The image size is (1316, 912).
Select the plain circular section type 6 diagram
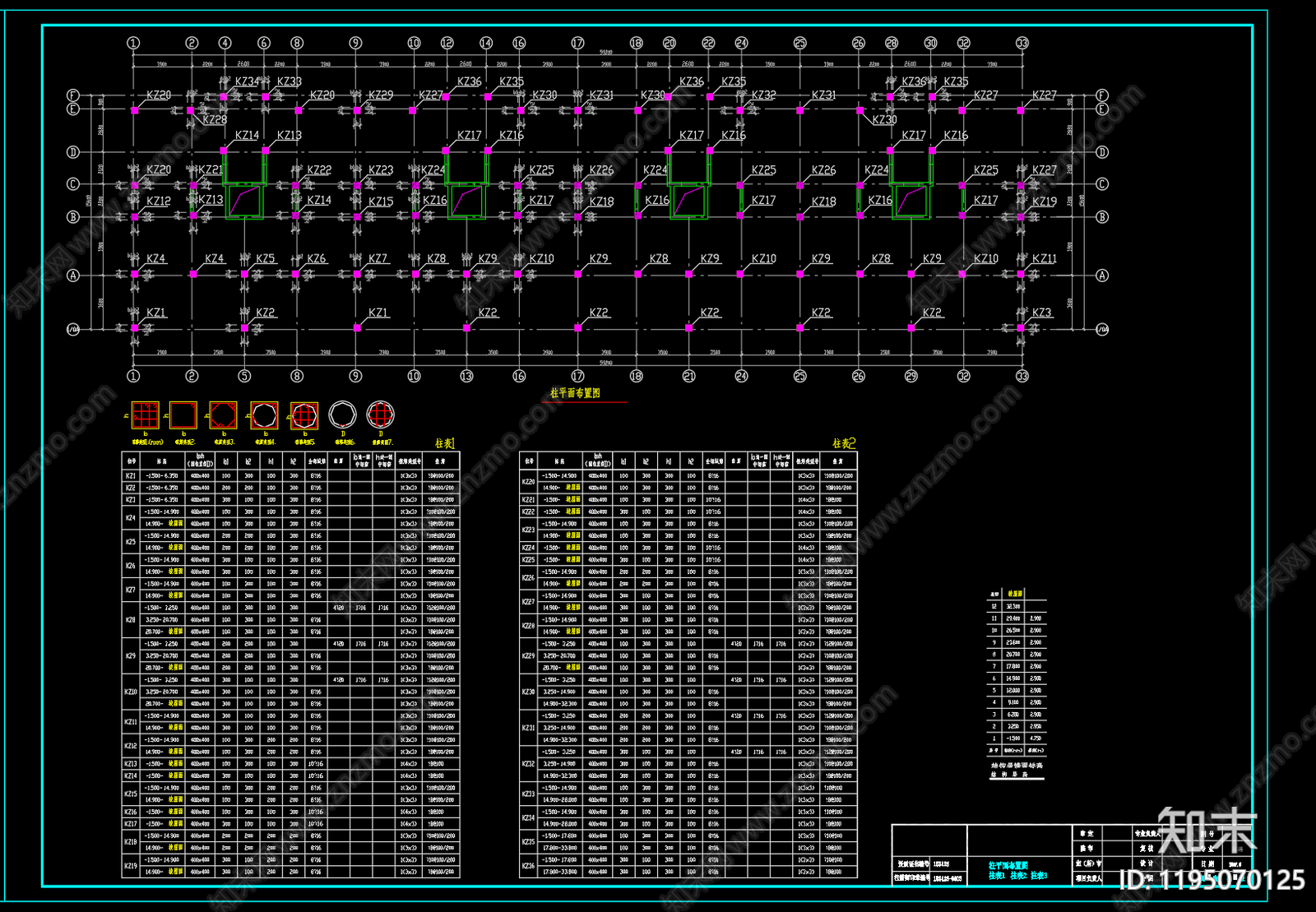(342, 415)
